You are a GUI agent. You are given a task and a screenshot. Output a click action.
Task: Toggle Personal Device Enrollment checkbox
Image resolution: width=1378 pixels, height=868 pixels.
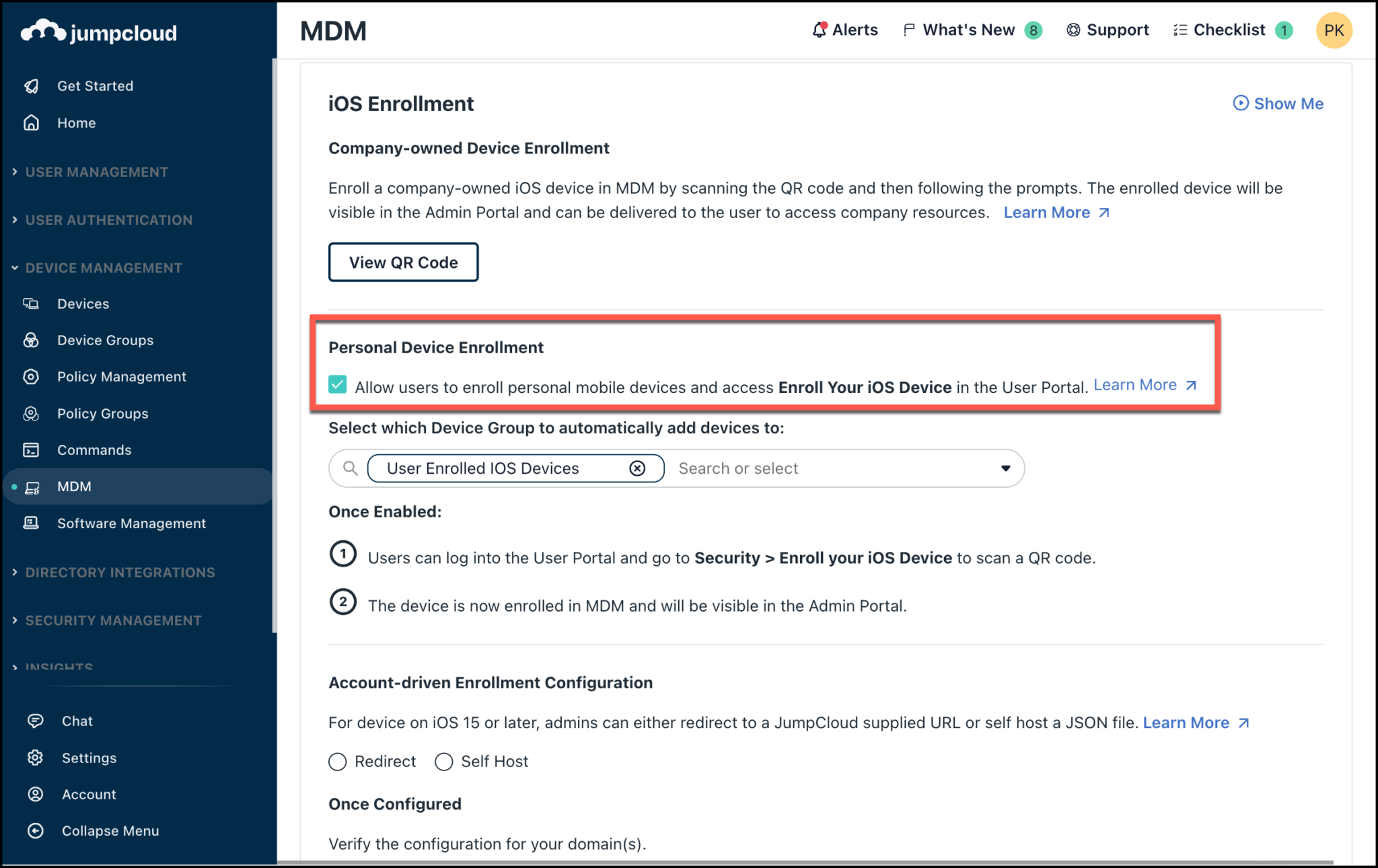338,385
